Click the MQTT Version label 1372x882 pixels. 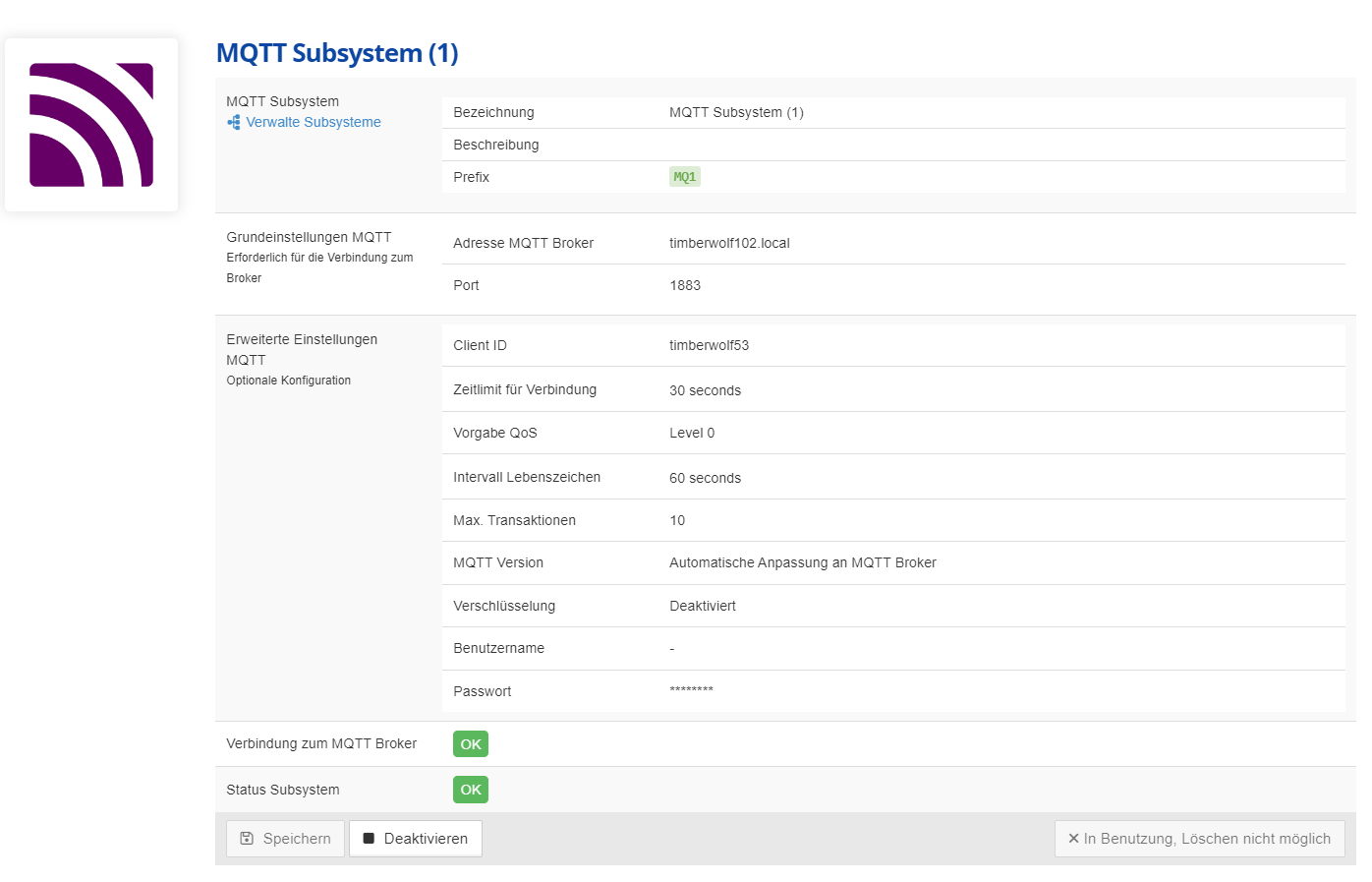[x=498, y=562]
